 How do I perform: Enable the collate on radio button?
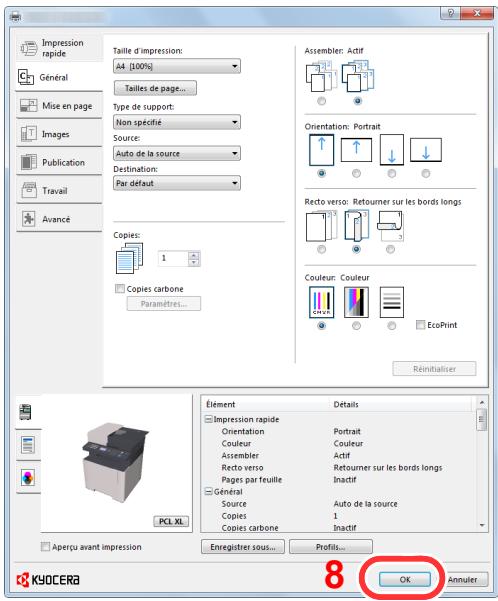357,101
